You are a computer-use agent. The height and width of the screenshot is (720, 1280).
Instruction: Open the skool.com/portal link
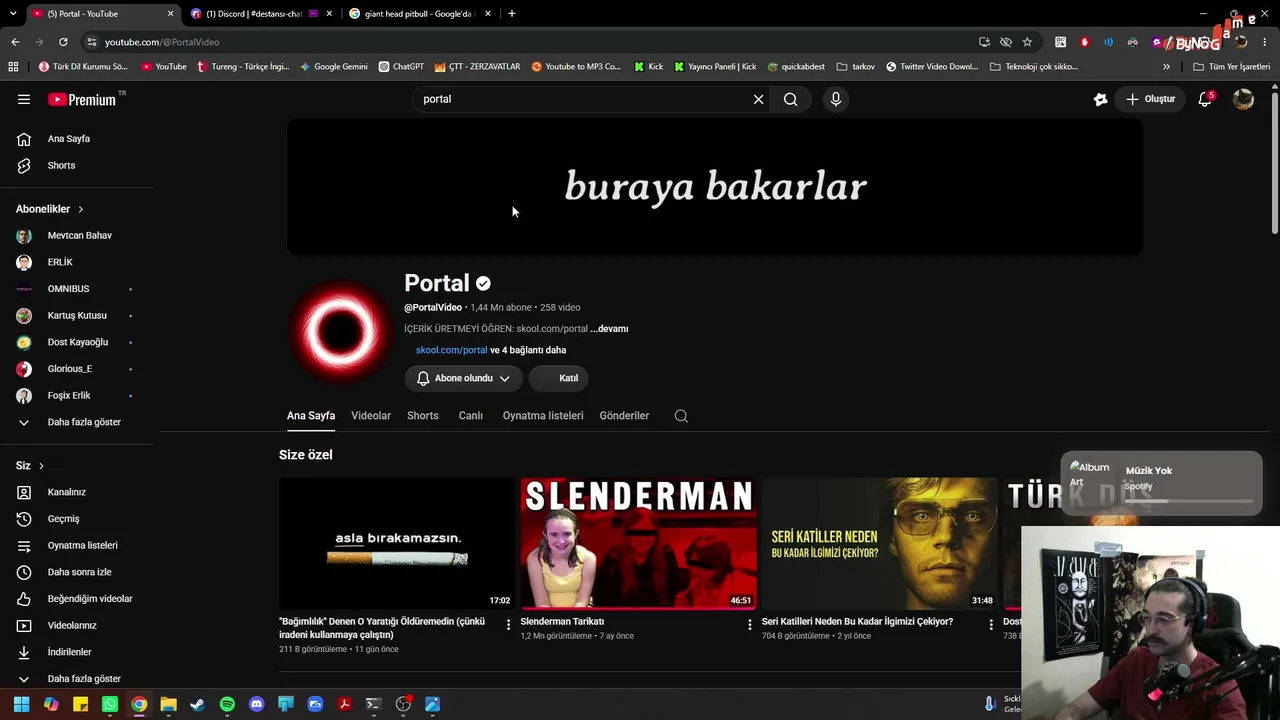coord(451,350)
